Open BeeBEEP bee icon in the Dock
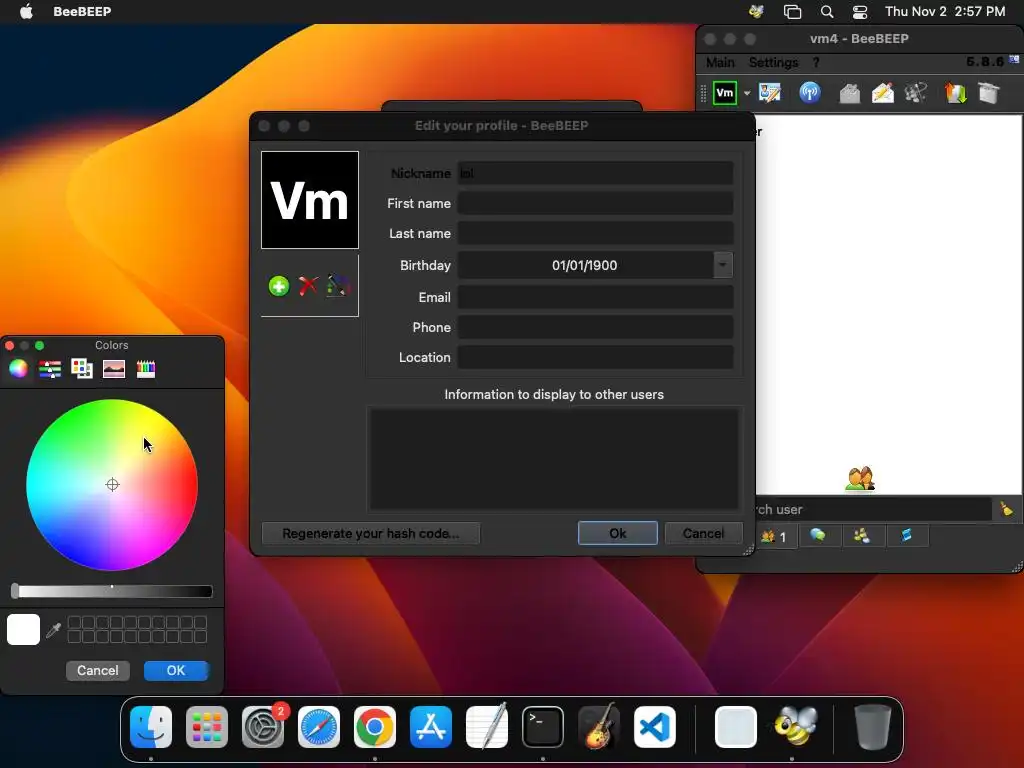This screenshot has height=768, width=1024. pos(795,727)
